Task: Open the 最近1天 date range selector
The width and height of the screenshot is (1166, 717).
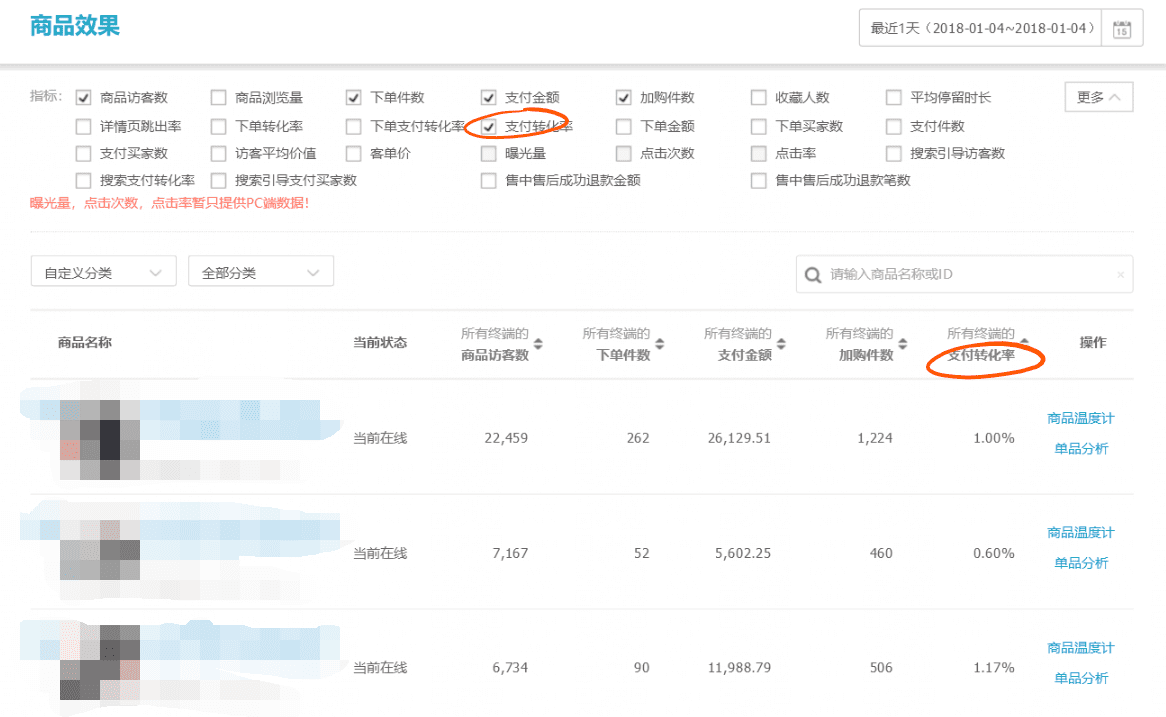Action: click(x=981, y=28)
